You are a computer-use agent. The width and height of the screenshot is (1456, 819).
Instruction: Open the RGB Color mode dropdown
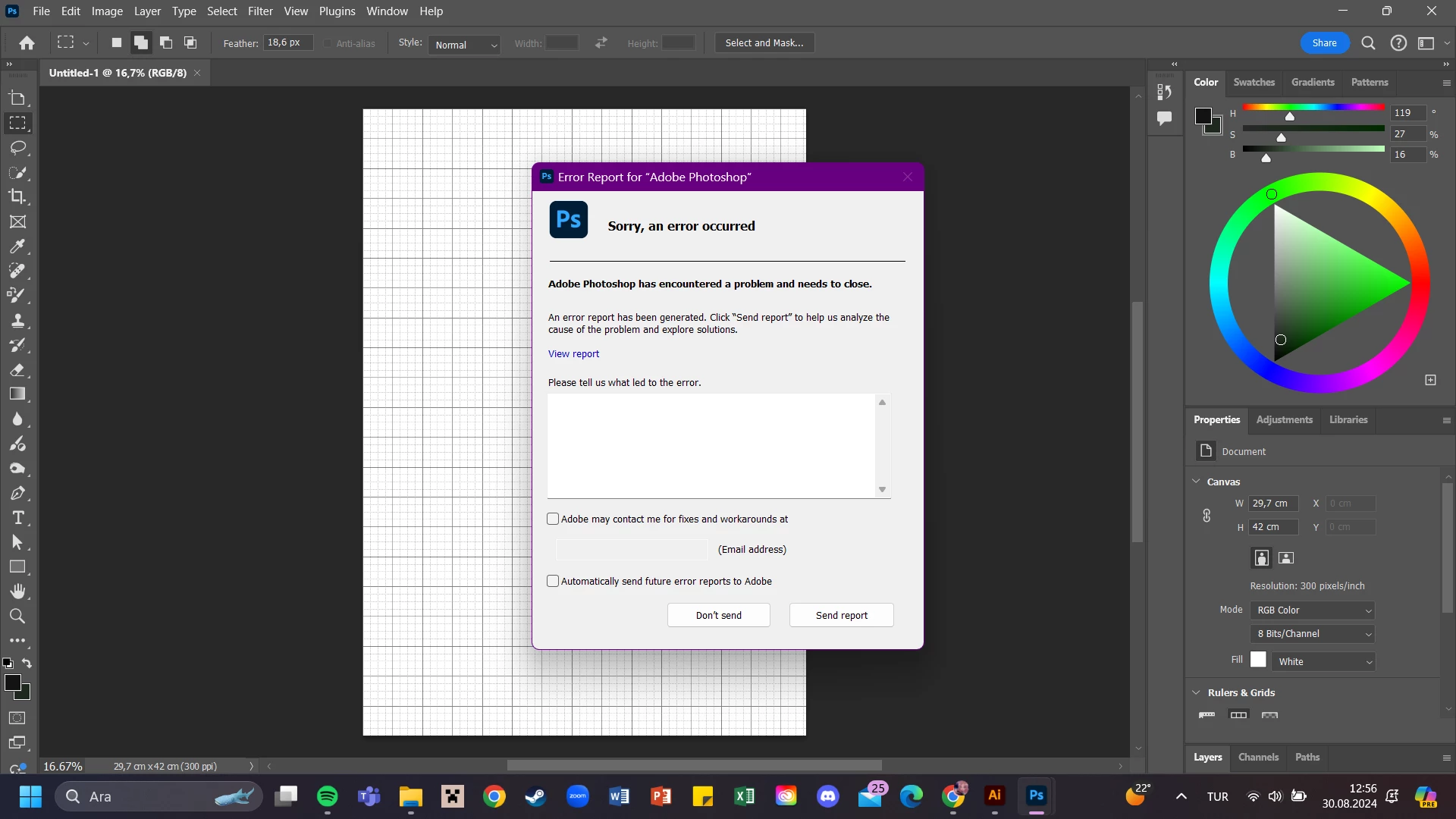(x=1313, y=610)
